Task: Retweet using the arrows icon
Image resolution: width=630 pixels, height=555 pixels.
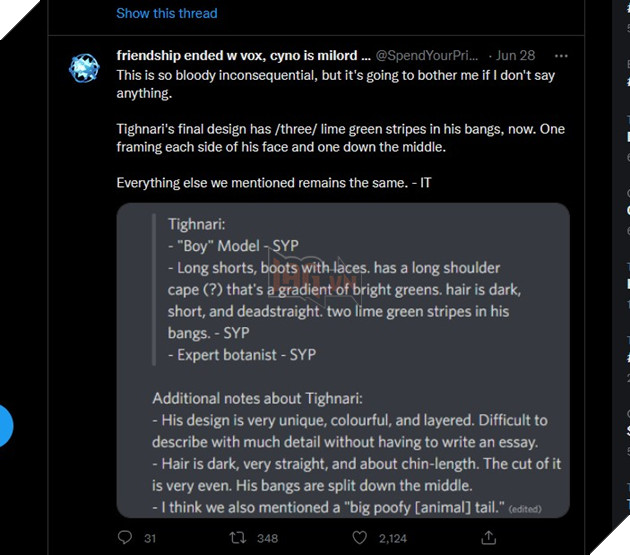Action: [237, 538]
